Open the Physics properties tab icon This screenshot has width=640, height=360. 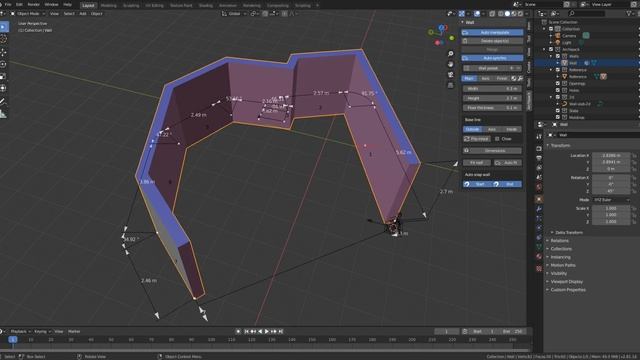pos(539,228)
